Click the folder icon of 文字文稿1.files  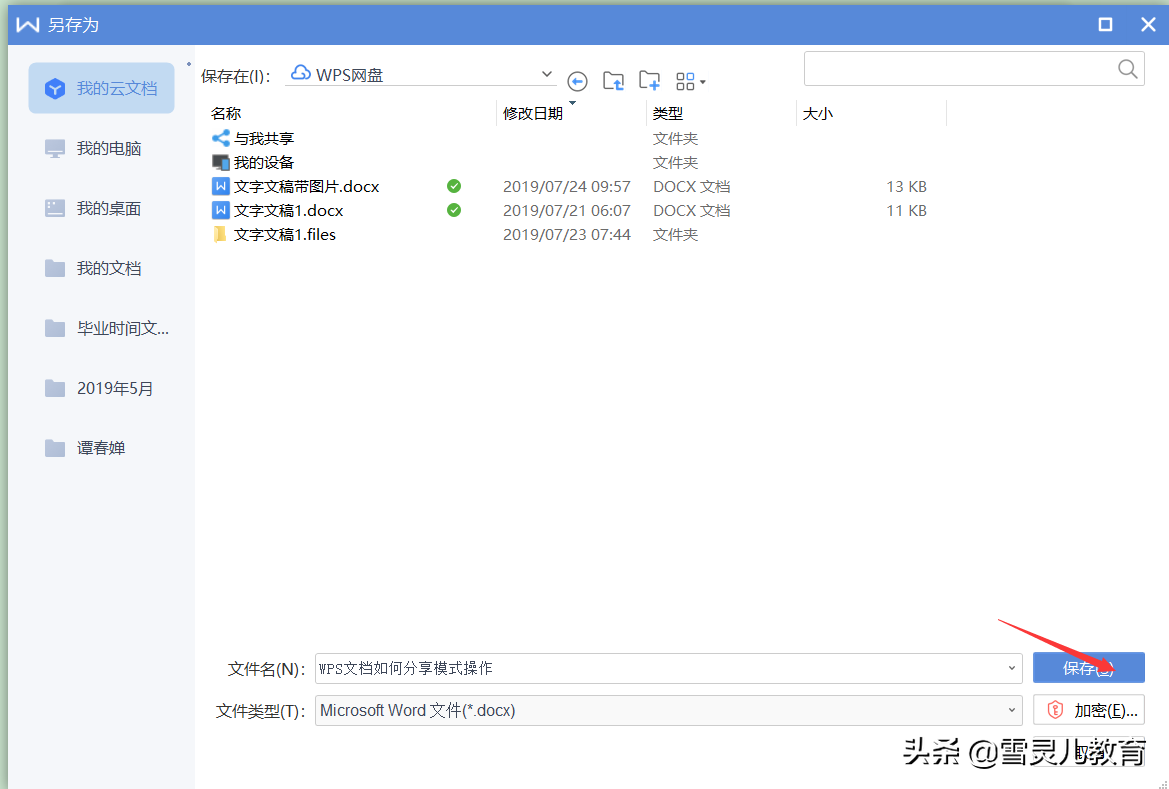220,234
